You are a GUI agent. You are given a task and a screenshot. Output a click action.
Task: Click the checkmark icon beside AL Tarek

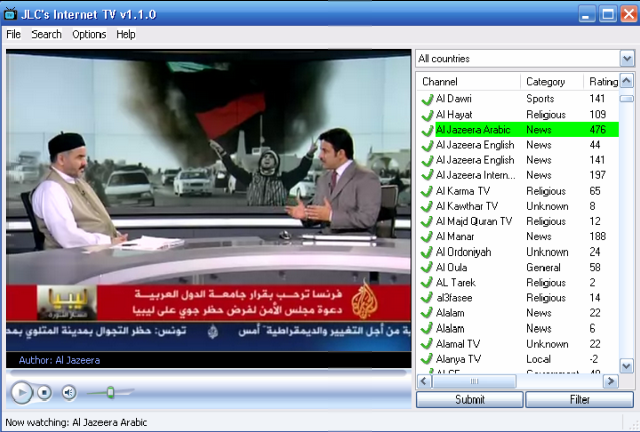427,283
